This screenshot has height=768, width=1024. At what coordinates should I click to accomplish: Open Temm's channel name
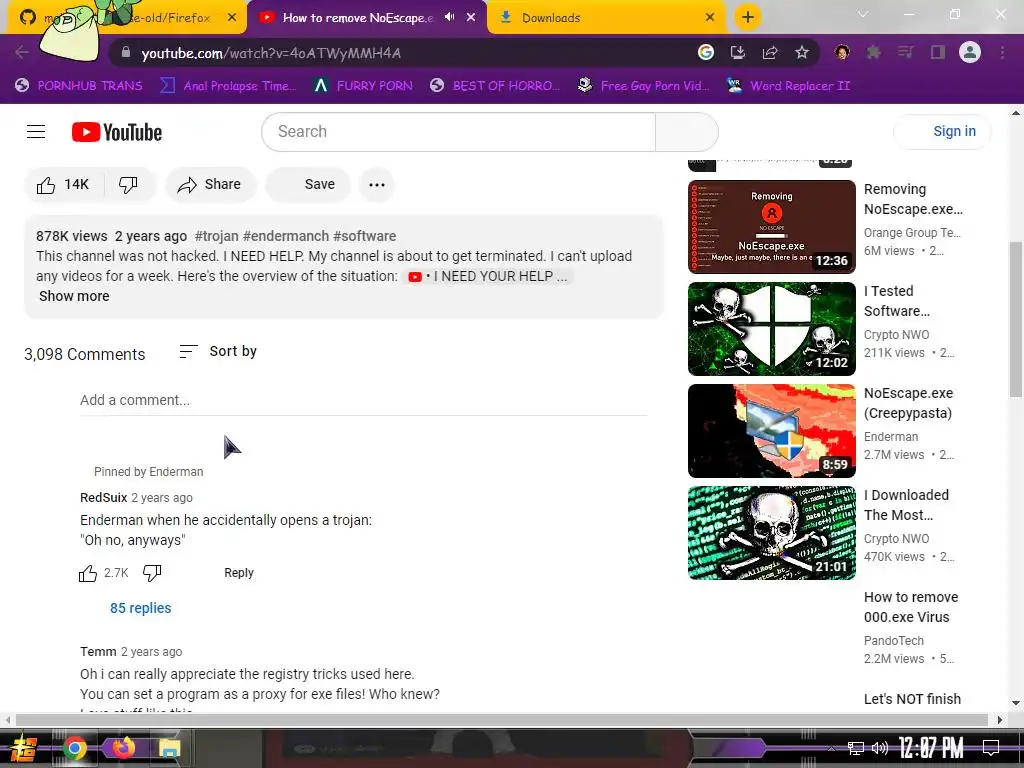[98, 652]
